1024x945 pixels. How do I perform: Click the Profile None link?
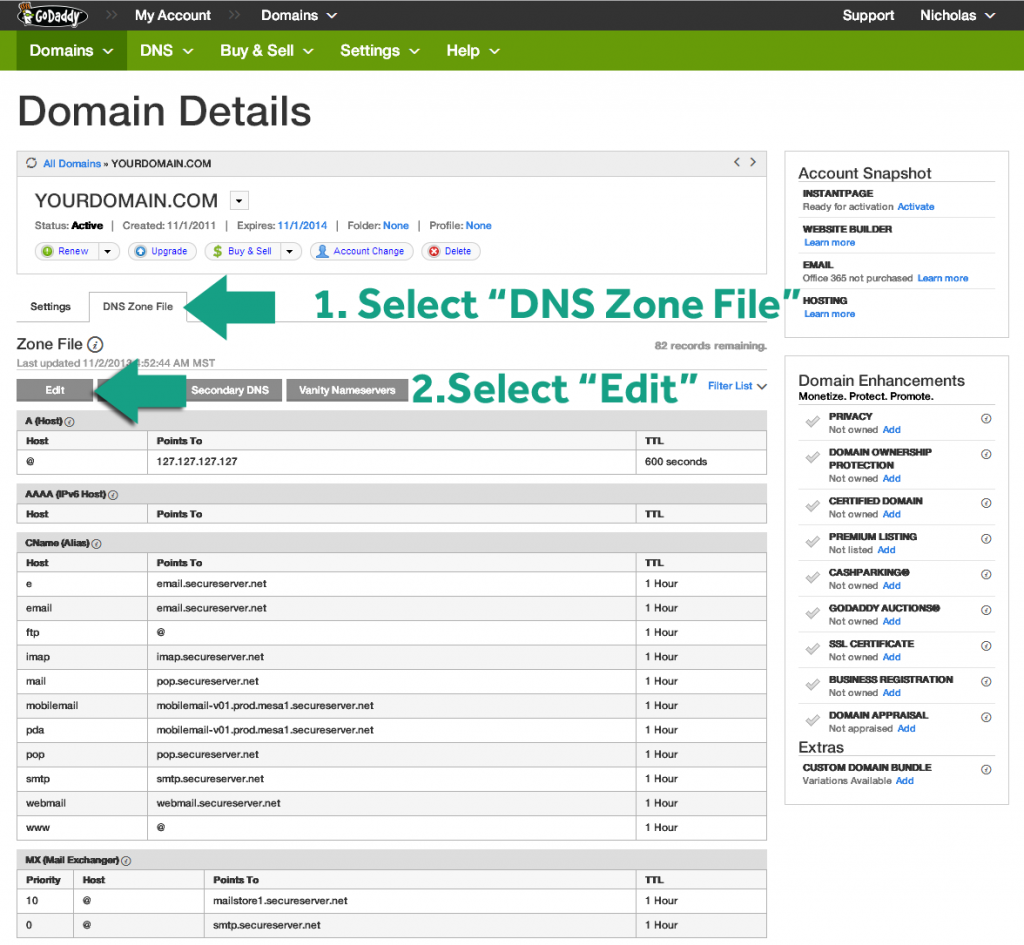pyautogui.click(x=479, y=225)
